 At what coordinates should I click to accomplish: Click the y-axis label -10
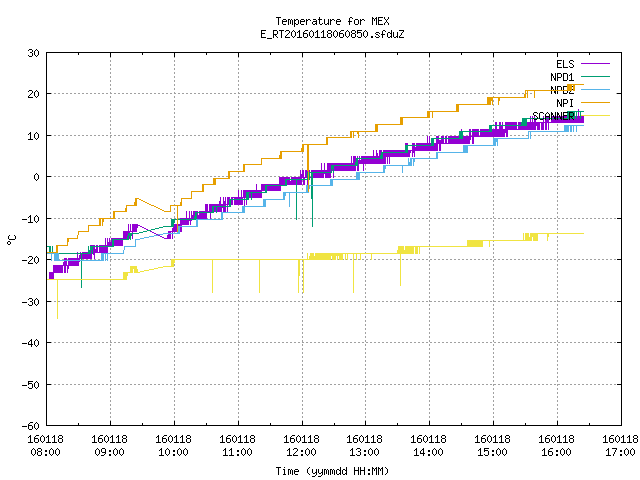31,219
